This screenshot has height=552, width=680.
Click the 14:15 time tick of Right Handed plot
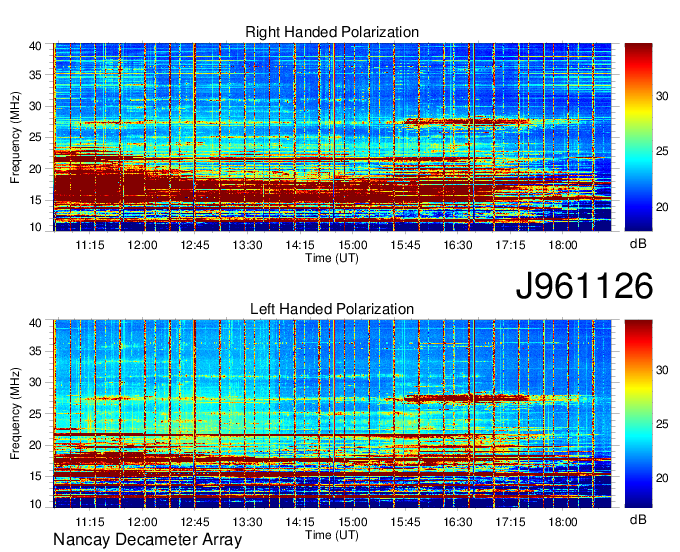300,245
